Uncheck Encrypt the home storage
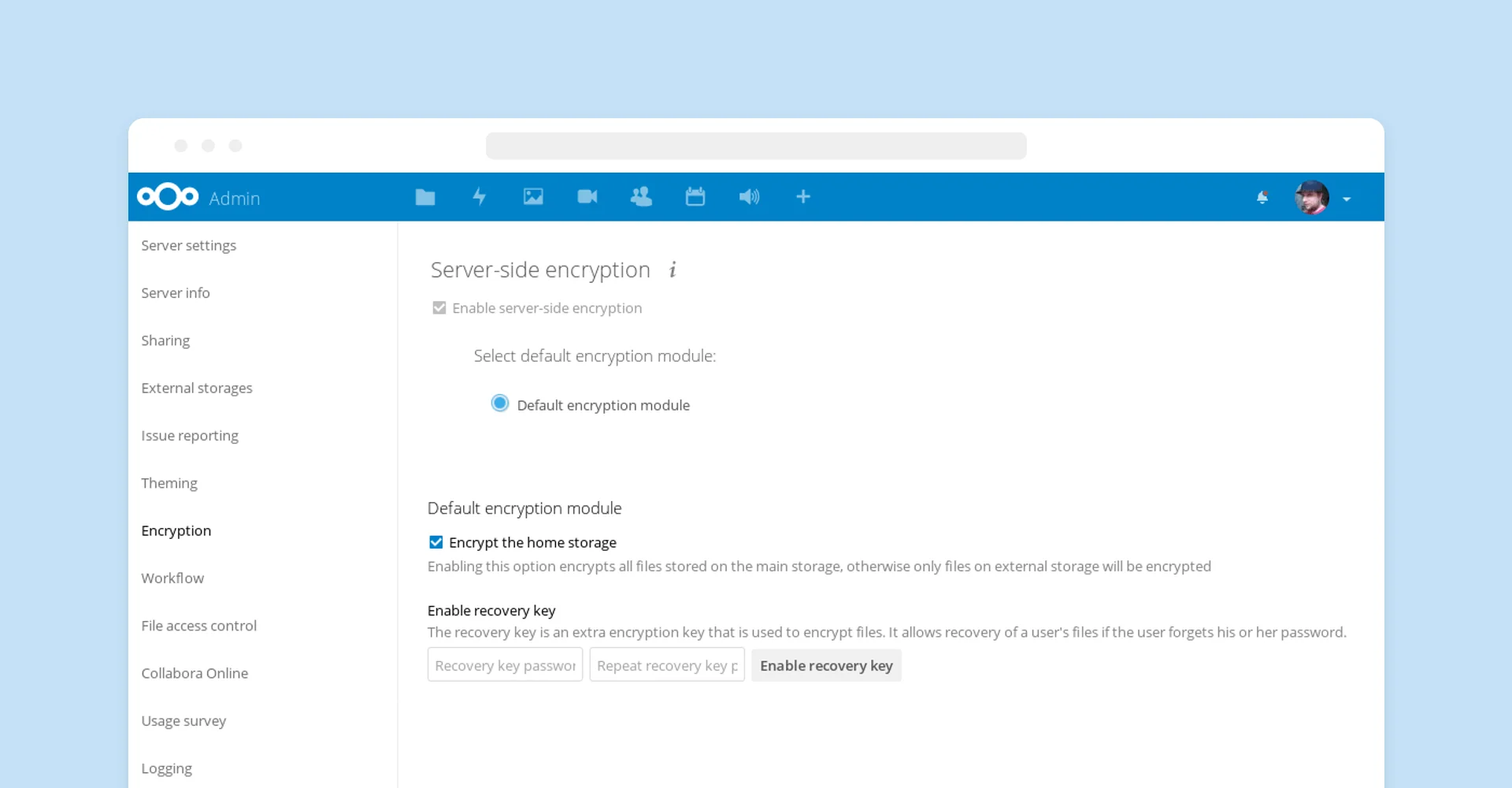1512x788 pixels. coord(435,542)
